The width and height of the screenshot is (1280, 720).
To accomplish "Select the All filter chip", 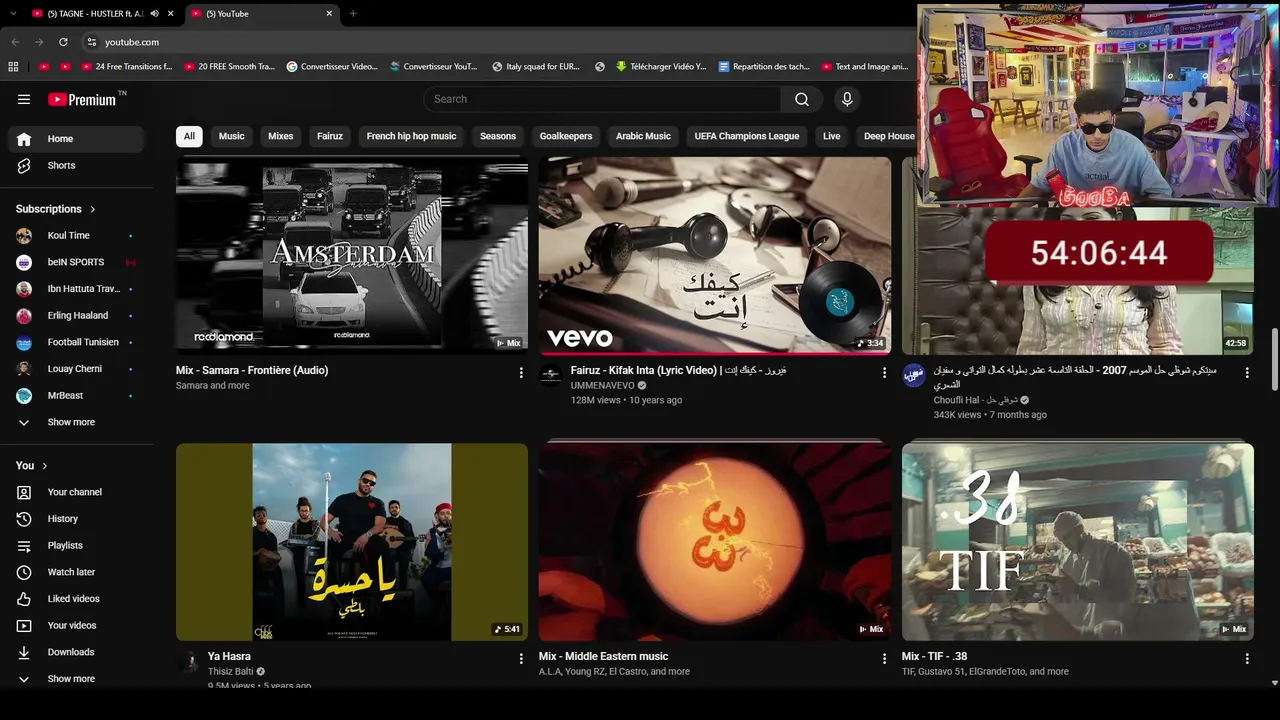I will [189, 136].
